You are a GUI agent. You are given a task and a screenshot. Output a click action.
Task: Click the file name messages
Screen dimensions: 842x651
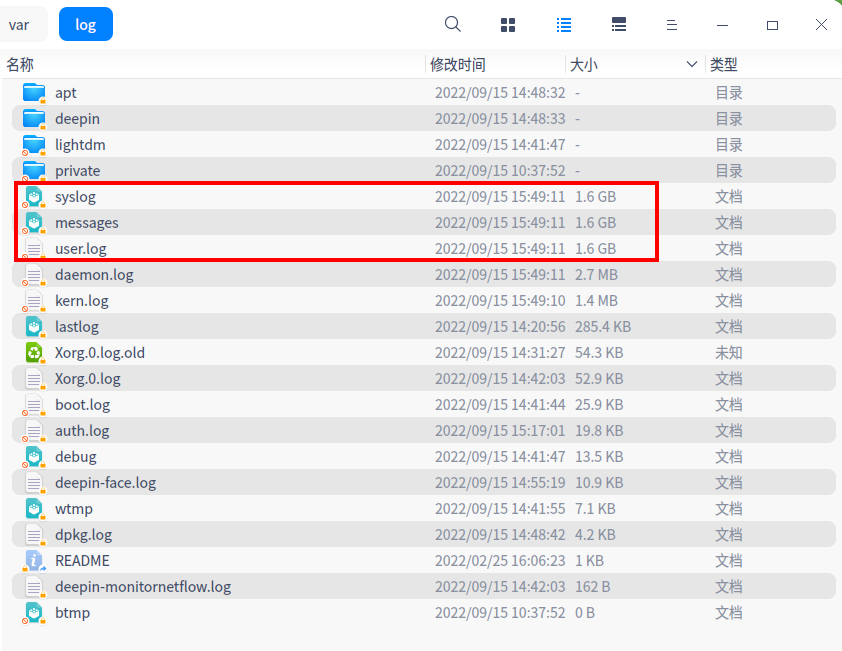(86, 223)
